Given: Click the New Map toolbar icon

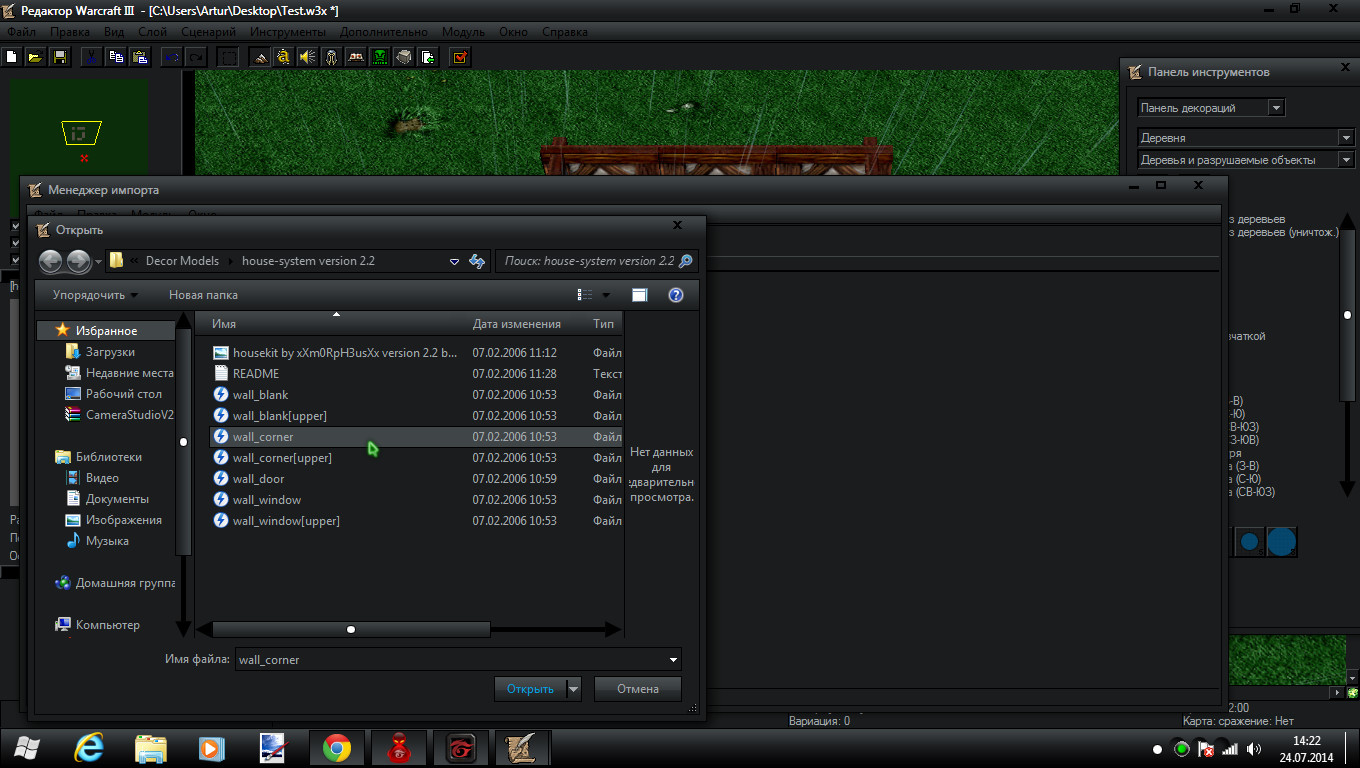Looking at the screenshot, I should point(12,57).
